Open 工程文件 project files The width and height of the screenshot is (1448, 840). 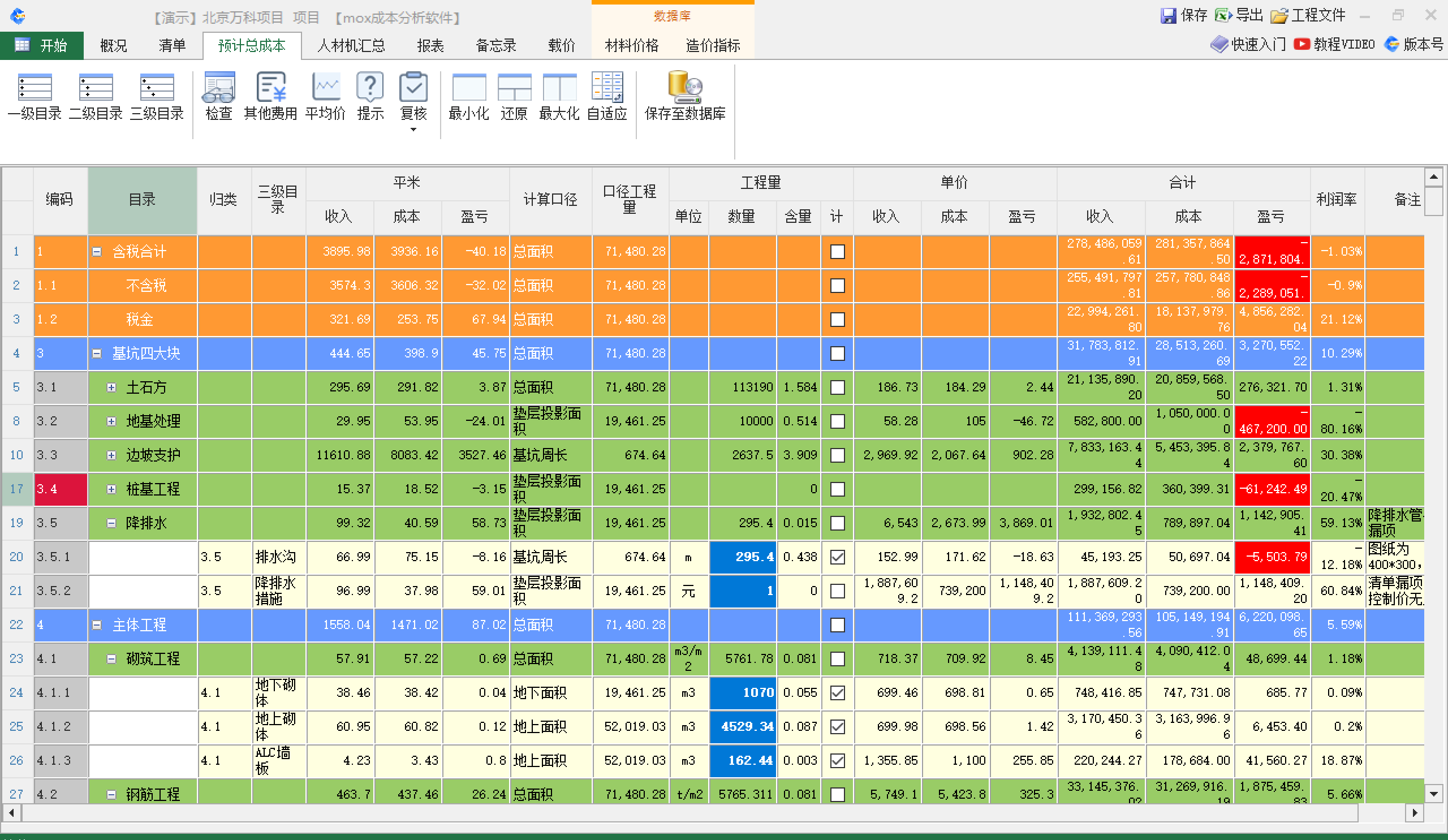1308,15
